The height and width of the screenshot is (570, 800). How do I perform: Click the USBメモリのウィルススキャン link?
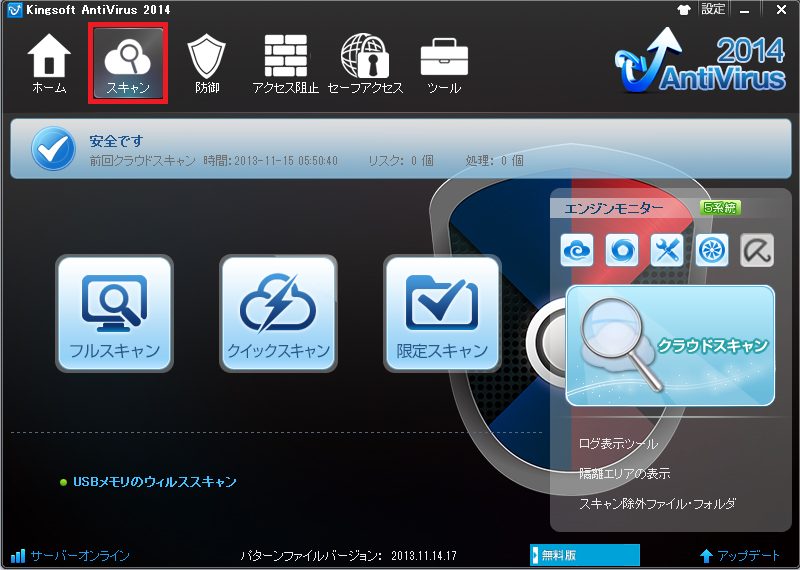pos(154,482)
